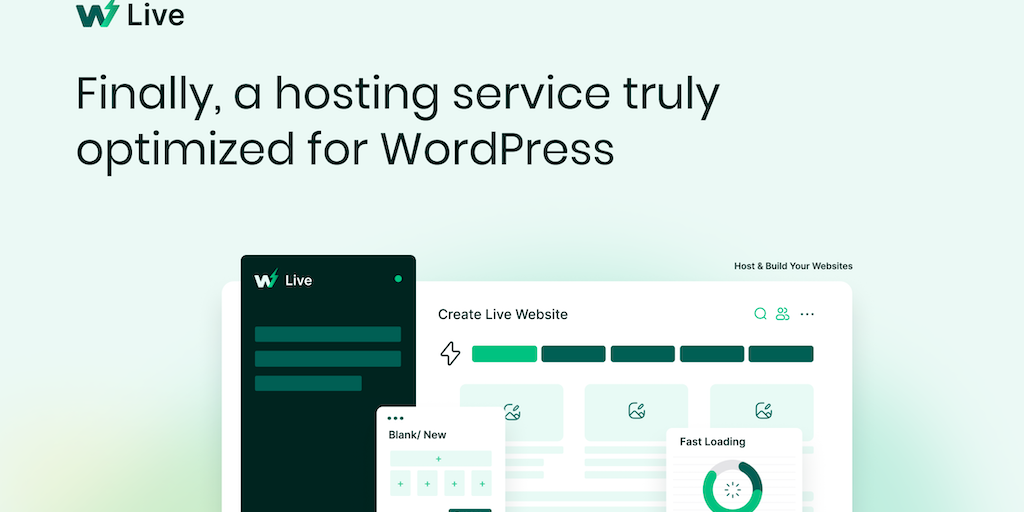Click the "optimized for WordPress" headline line
The height and width of the screenshot is (512, 1024).
pyautogui.click(x=345, y=150)
